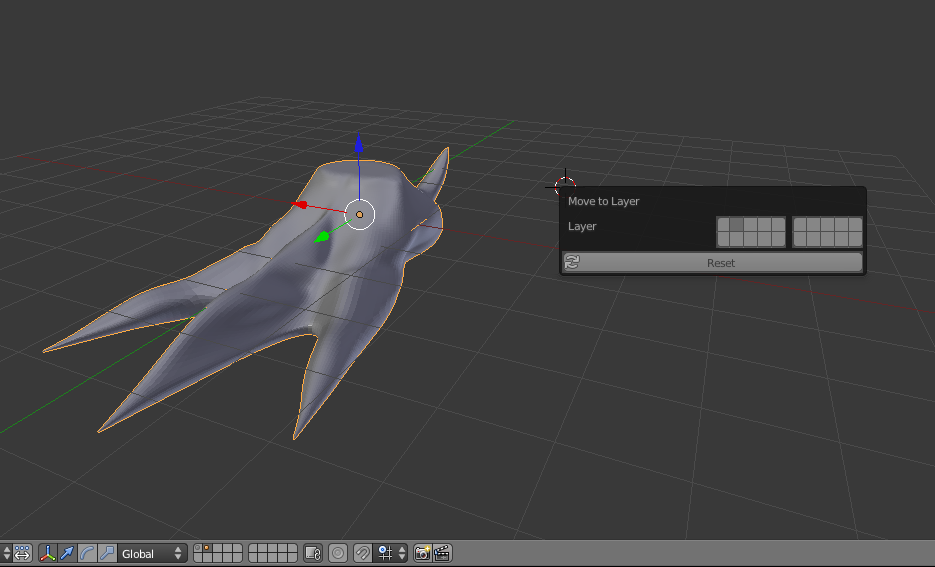Enable the translate manipulator arrow icon
The height and width of the screenshot is (567, 935).
point(67,553)
